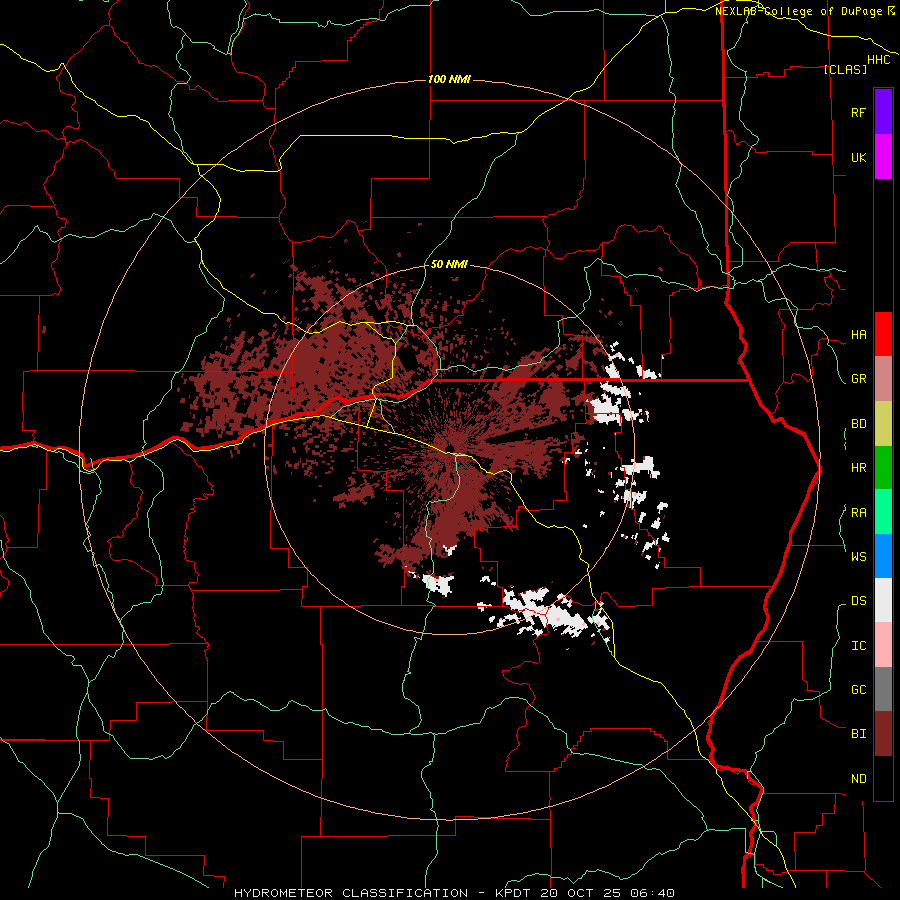
Task: Click the BD legend label
Action: point(858,424)
